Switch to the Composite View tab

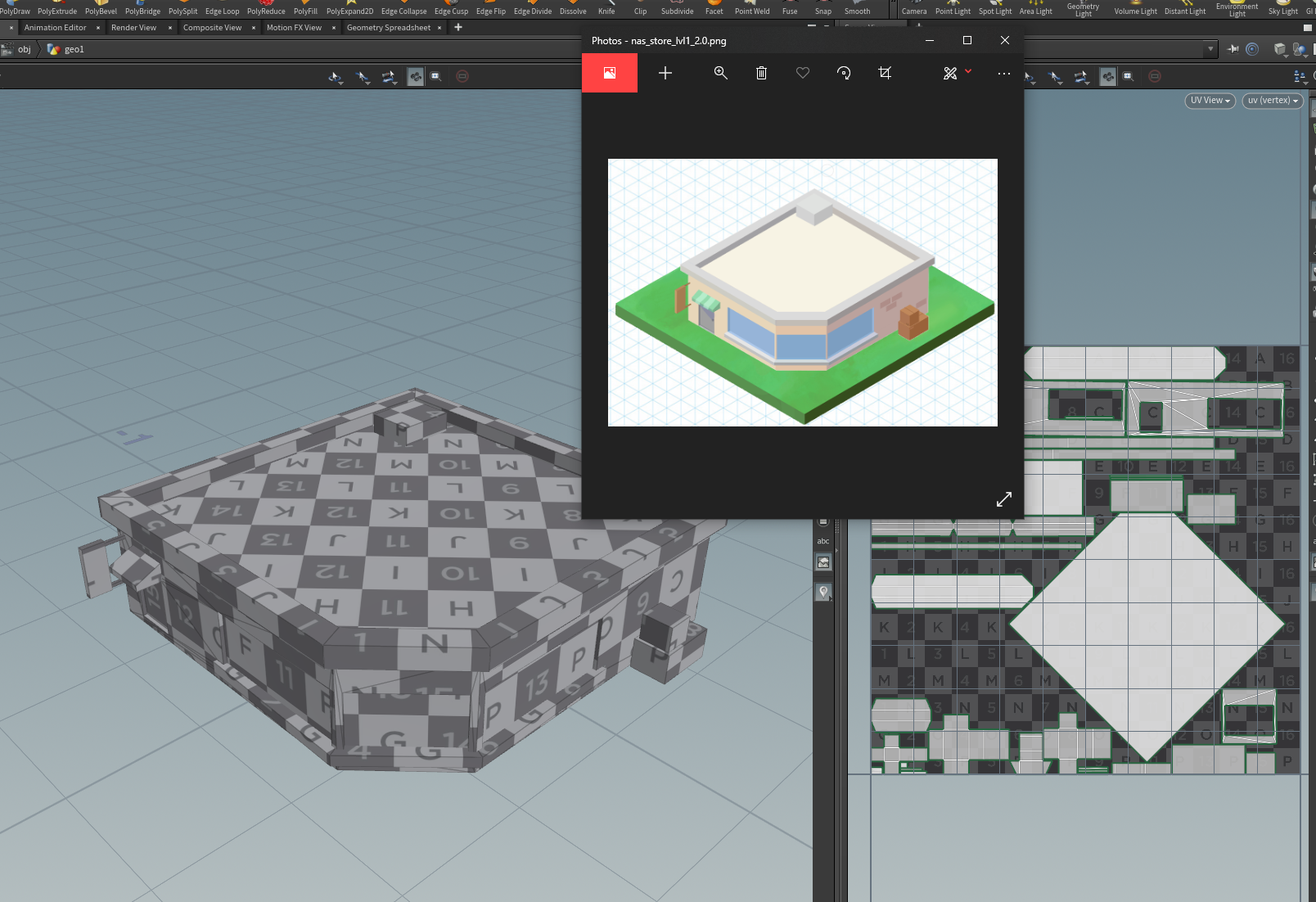(212, 28)
